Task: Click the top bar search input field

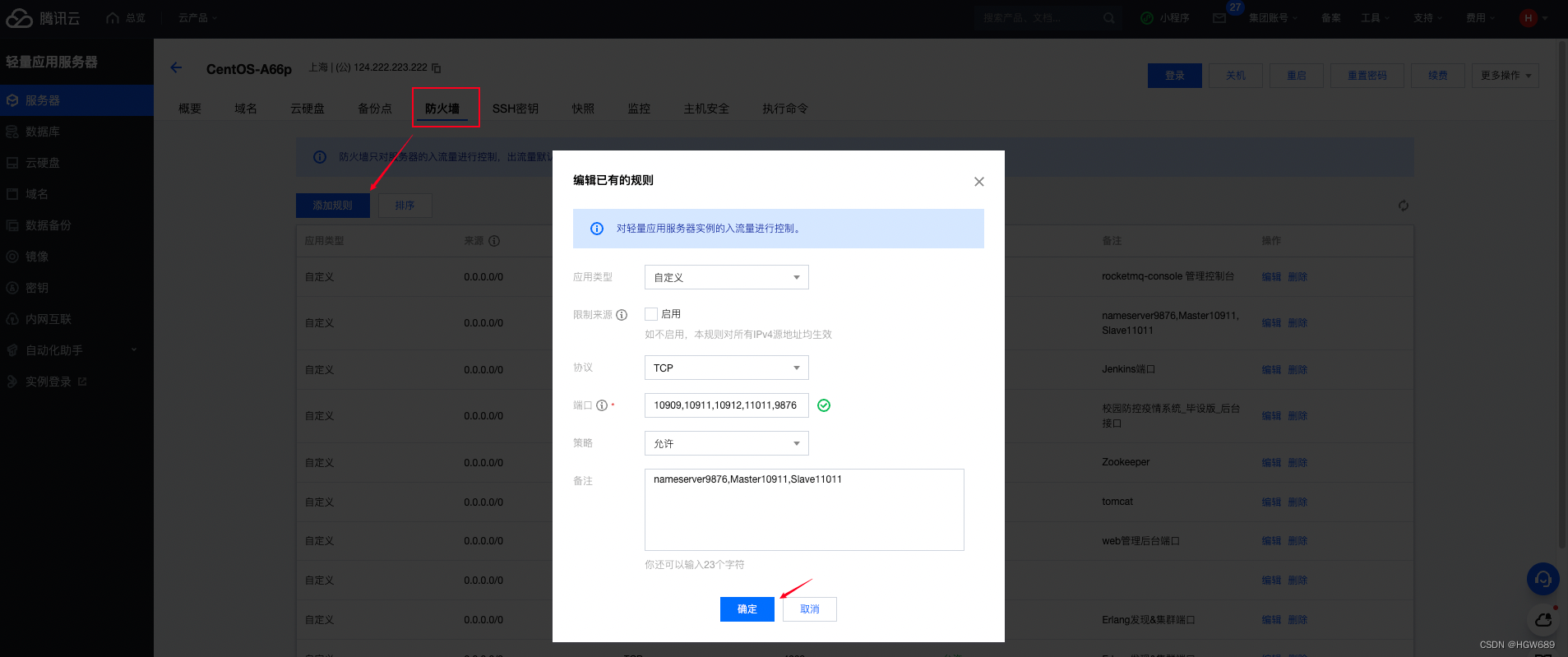Action: tap(1038, 17)
